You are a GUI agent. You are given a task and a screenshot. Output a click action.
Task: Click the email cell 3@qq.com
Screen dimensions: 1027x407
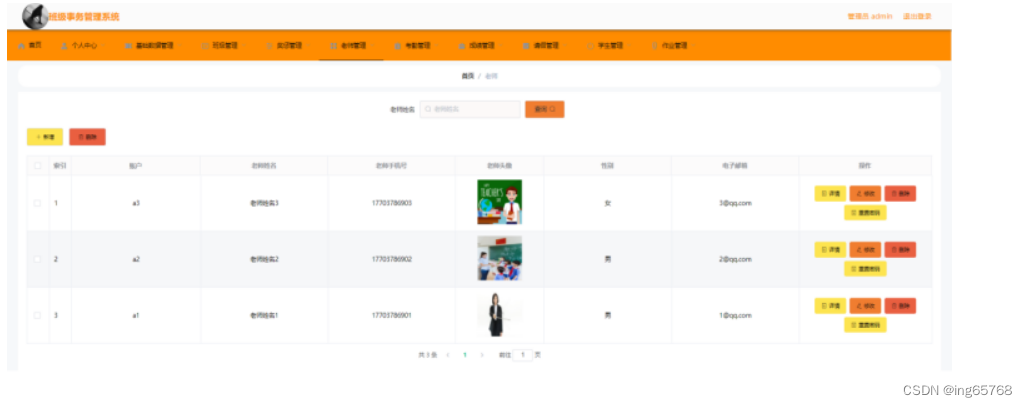click(735, 203)
